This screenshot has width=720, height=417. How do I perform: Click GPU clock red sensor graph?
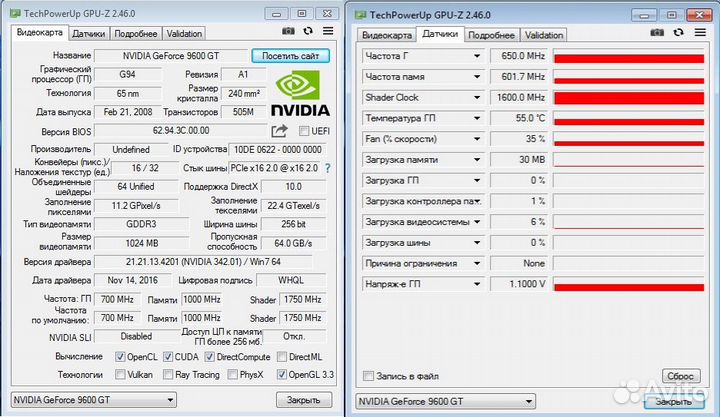click(x=628, y=56)
